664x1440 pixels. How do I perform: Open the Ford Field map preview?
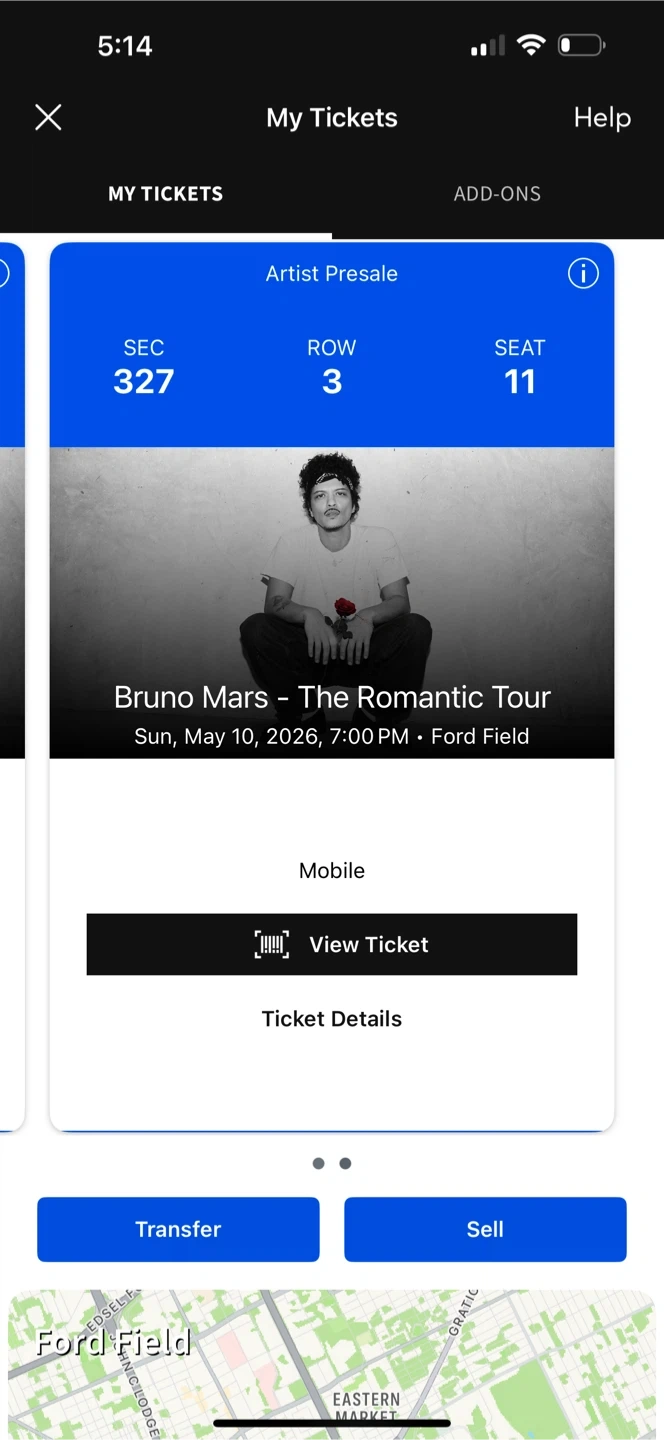332,1365
